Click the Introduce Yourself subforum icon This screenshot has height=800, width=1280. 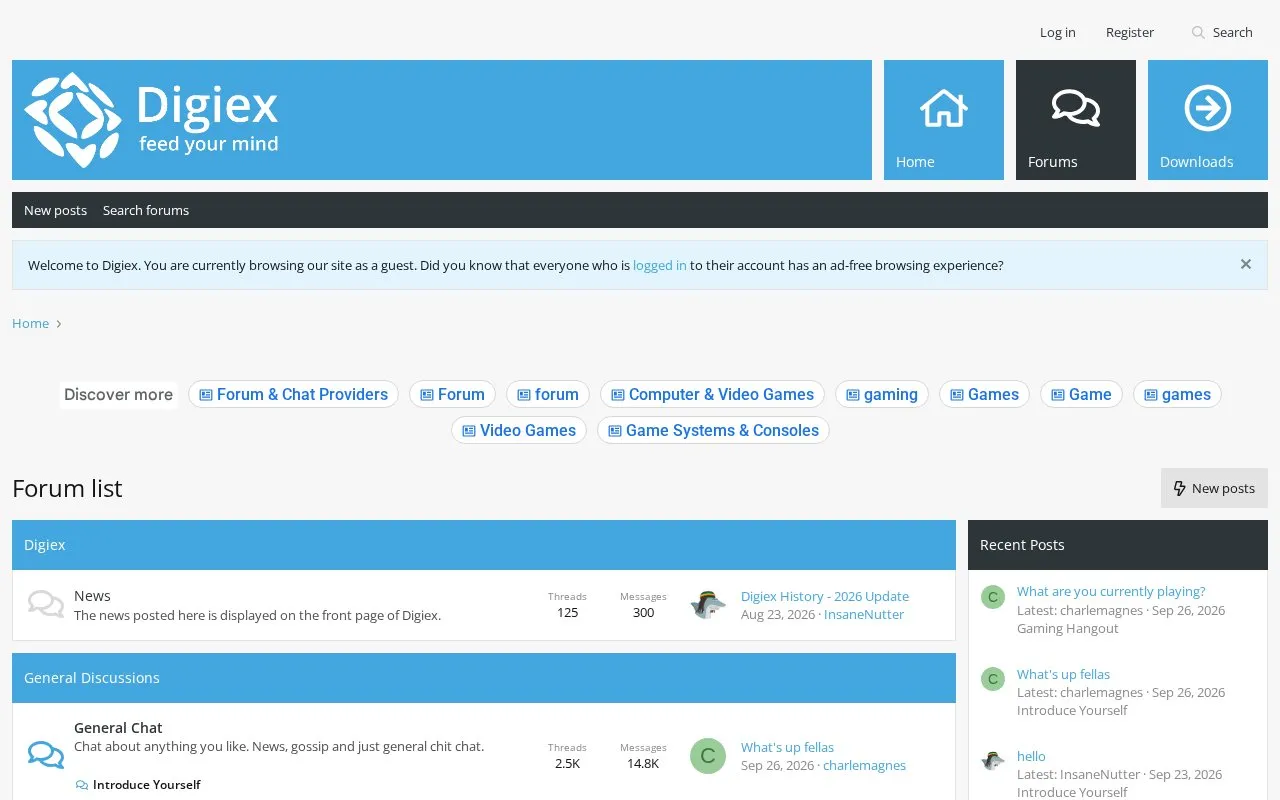coord(81,785)
